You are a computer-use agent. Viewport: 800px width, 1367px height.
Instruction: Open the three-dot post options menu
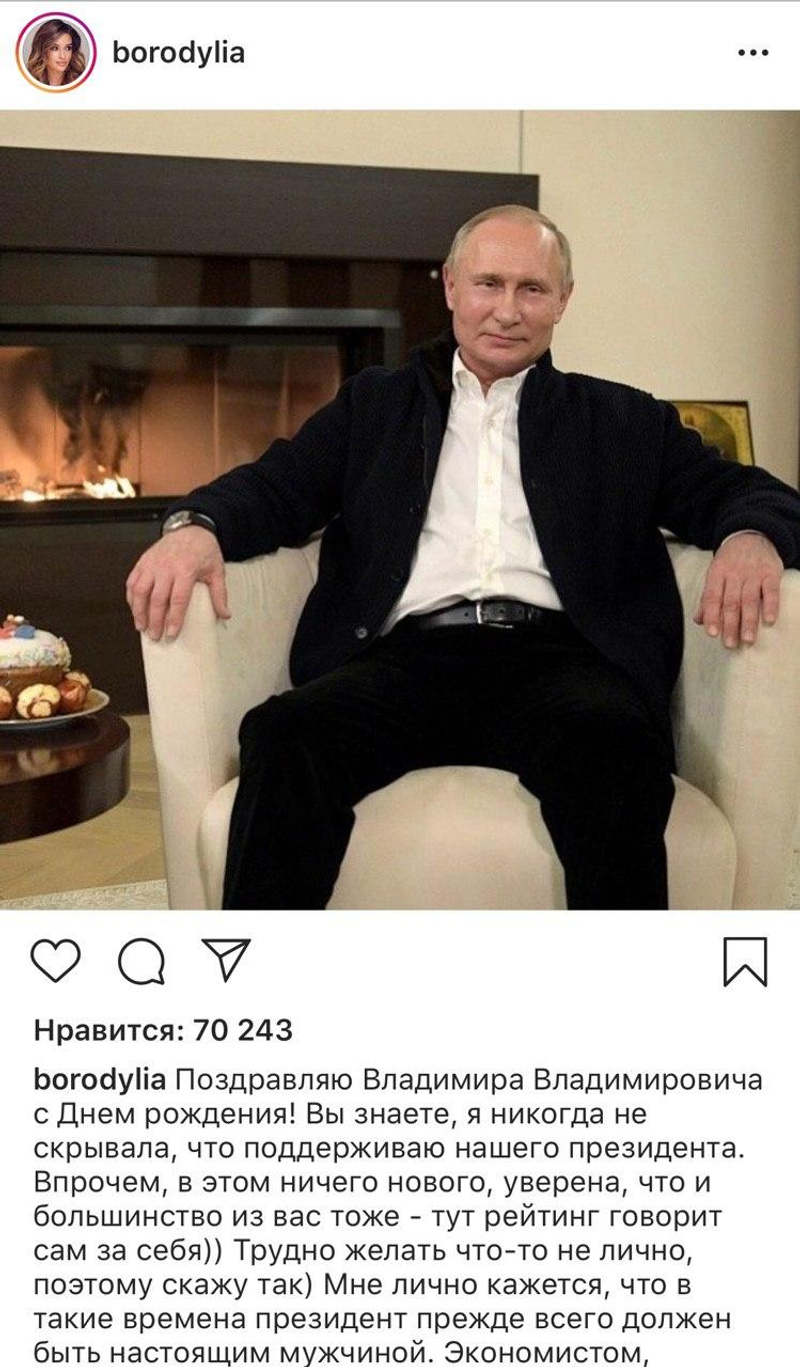752,52
